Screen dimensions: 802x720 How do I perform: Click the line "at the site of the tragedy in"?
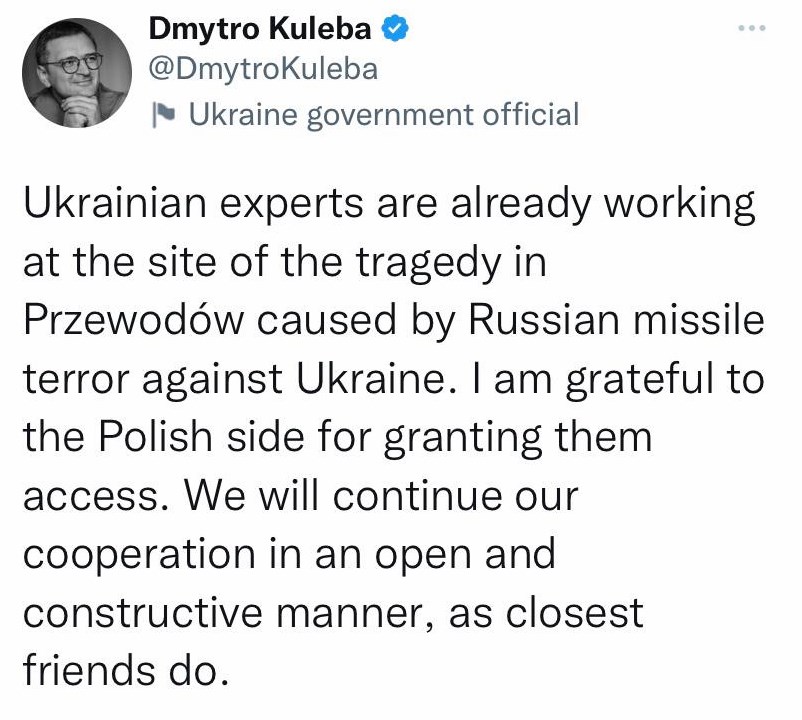284,262
